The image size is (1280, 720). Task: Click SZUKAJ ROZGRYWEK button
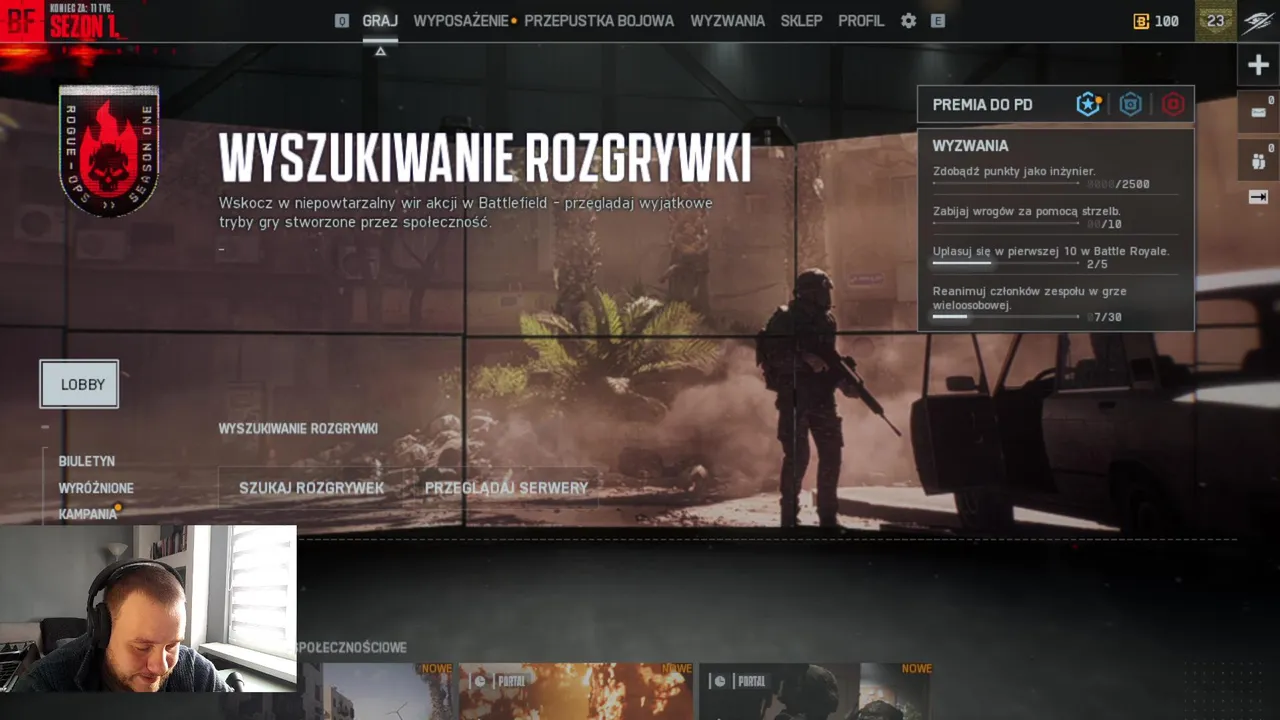pos(312,488)
